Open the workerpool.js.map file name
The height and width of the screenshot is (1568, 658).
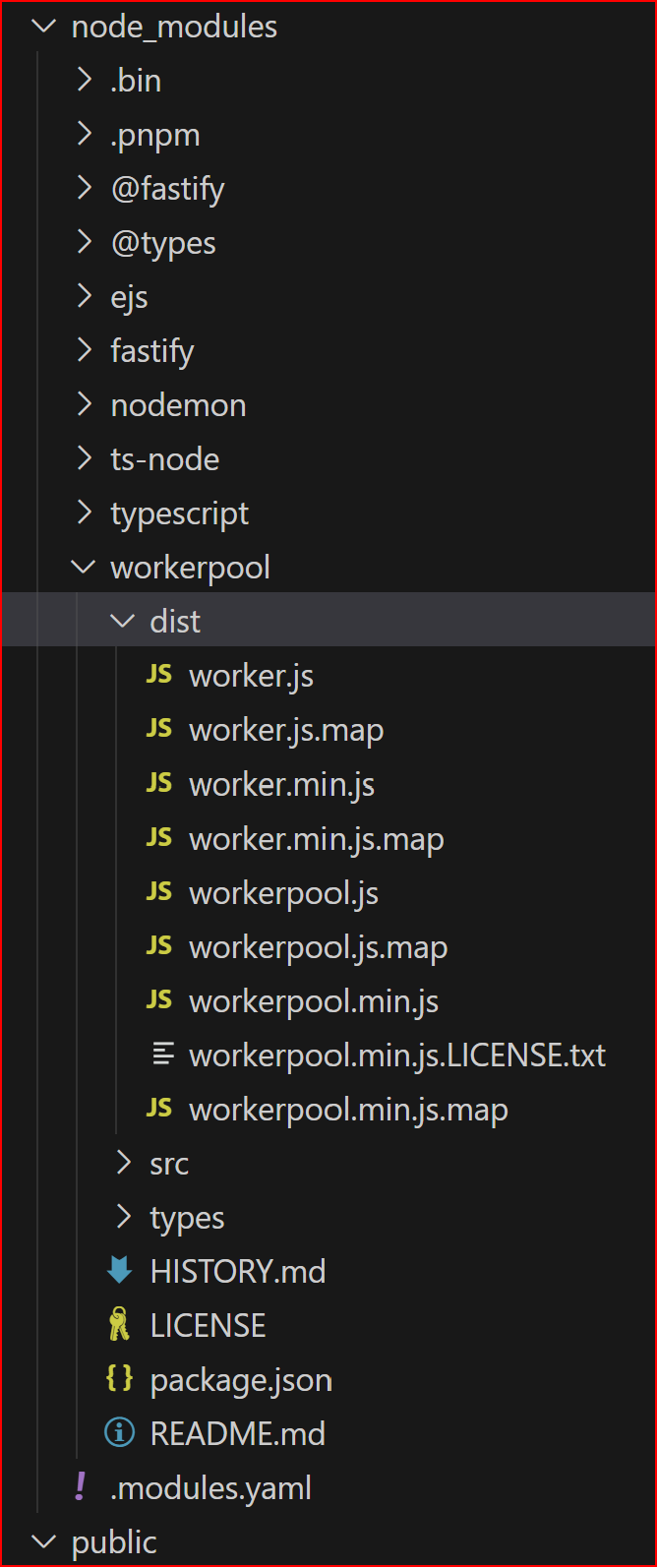click(x=318, y=947)
